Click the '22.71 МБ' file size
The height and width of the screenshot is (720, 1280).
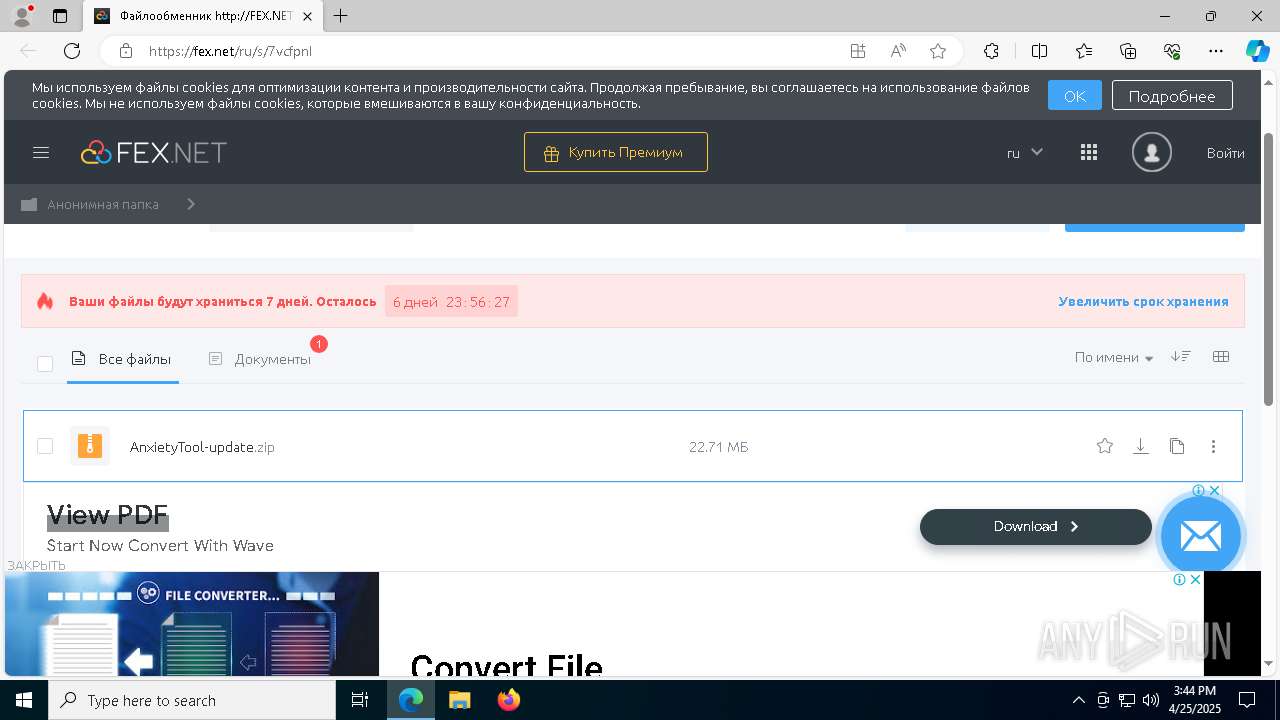[x=719, y=447]
